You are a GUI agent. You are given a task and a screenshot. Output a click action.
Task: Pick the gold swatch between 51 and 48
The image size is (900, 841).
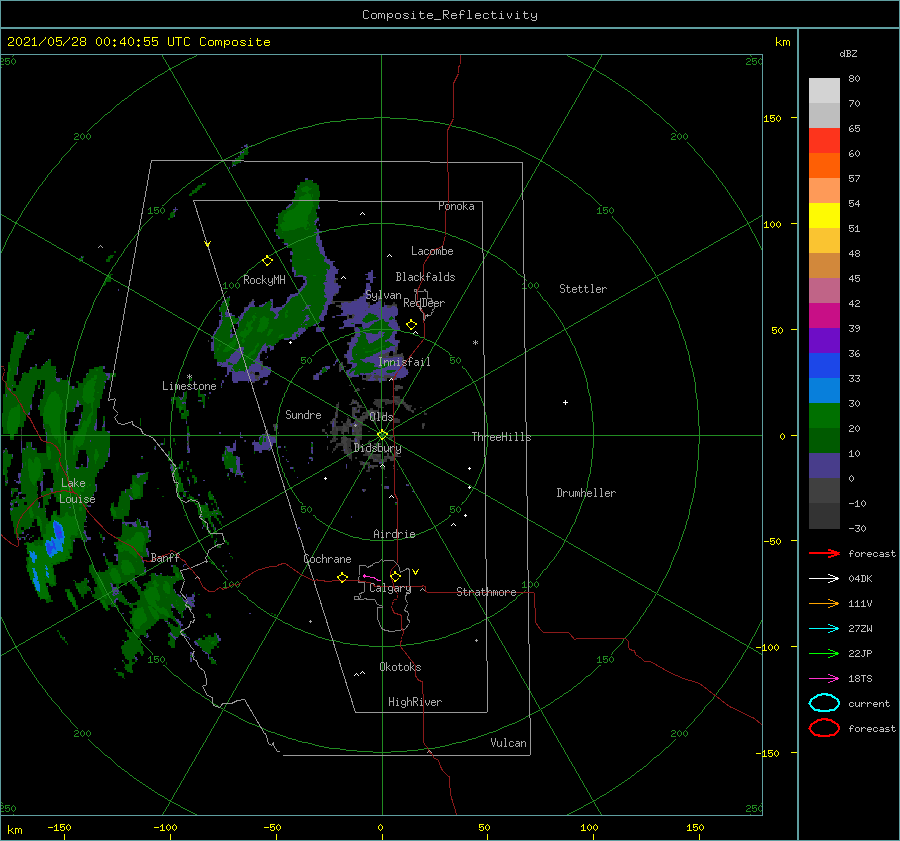coord(824,241)
